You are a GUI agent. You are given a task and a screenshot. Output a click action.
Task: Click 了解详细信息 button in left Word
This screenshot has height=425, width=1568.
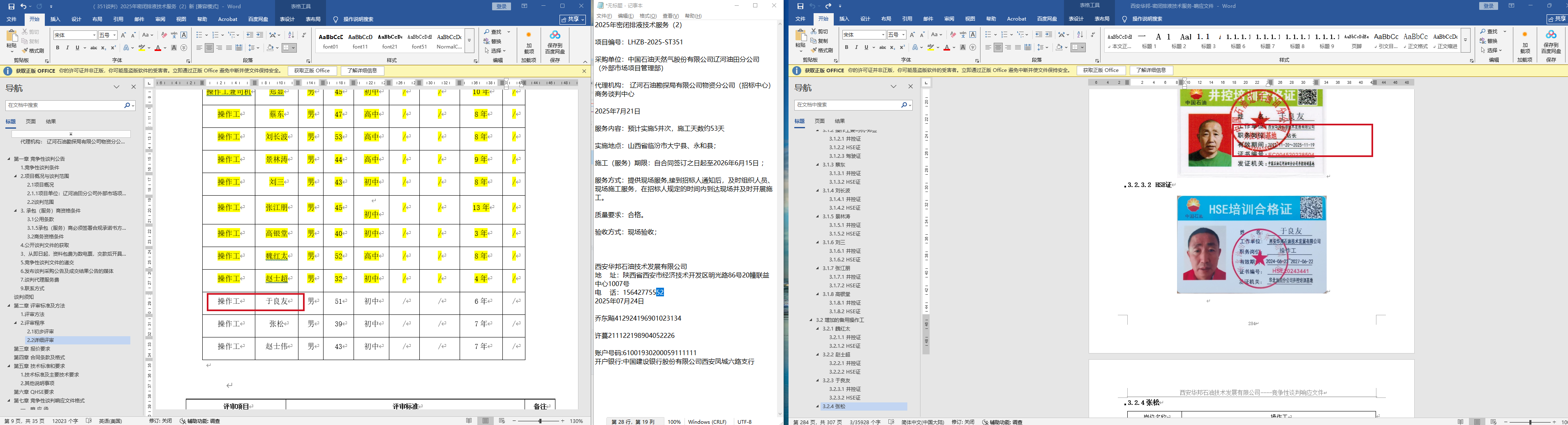pyautogui.click(x=362, y=71)
